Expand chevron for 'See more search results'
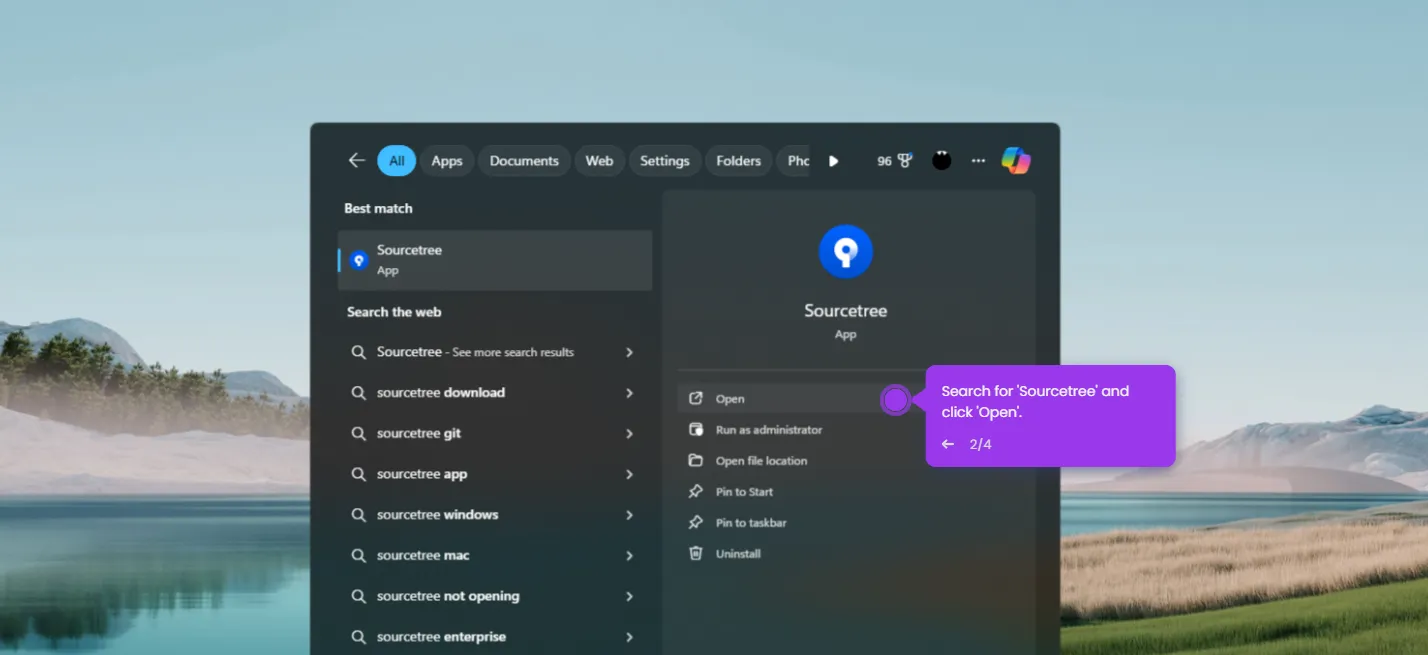Viewport: 1428px width, 655px height. point(629,352)
